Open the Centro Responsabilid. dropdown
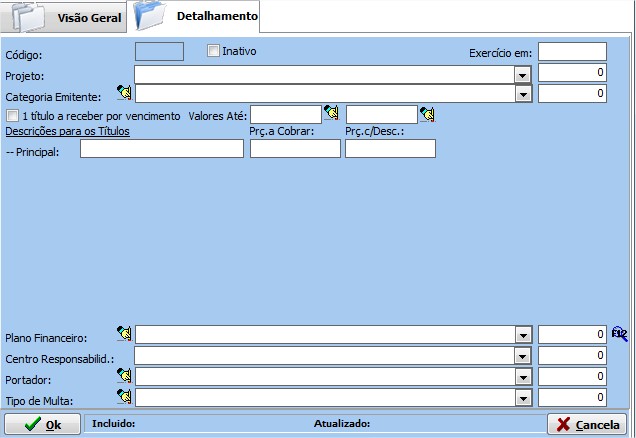Screen dimensions: 636x438 pos(521,356)
